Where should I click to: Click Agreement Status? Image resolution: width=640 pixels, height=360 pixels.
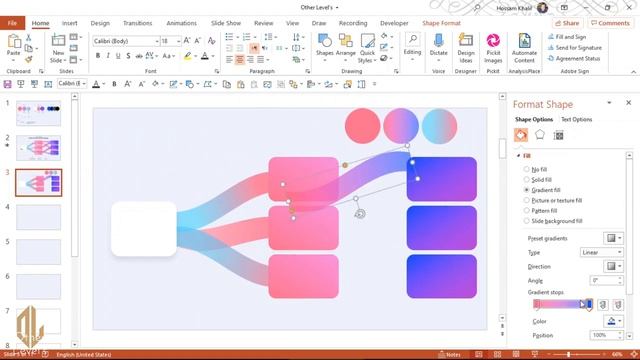[574, 58]
